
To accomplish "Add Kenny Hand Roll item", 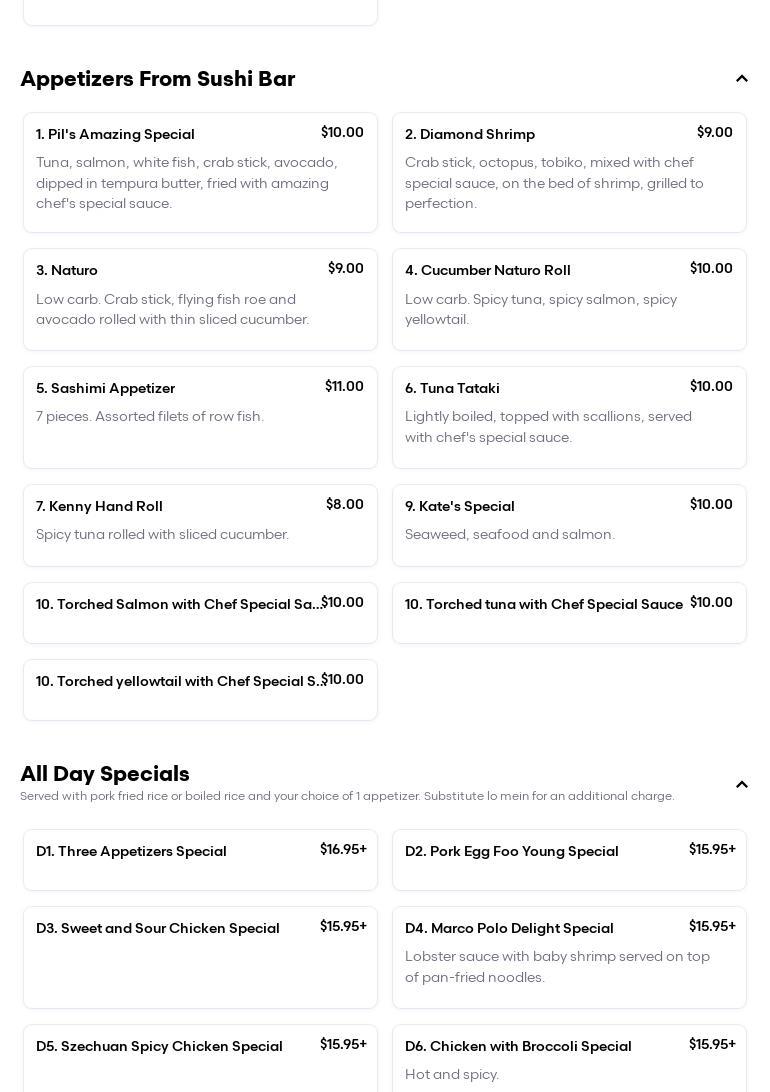I will click(200, 525).
